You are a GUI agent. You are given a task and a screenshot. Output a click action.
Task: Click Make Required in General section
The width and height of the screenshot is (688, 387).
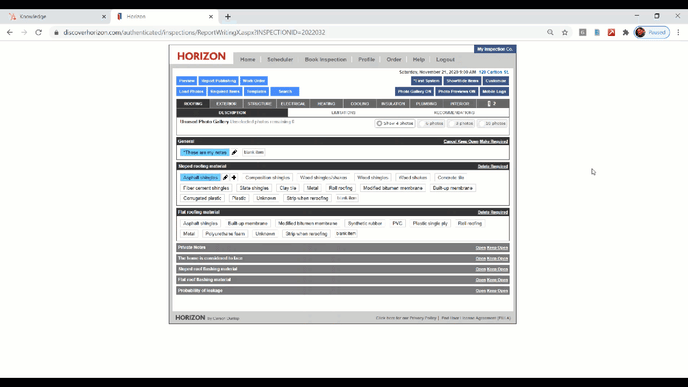(x=494, y=141)
